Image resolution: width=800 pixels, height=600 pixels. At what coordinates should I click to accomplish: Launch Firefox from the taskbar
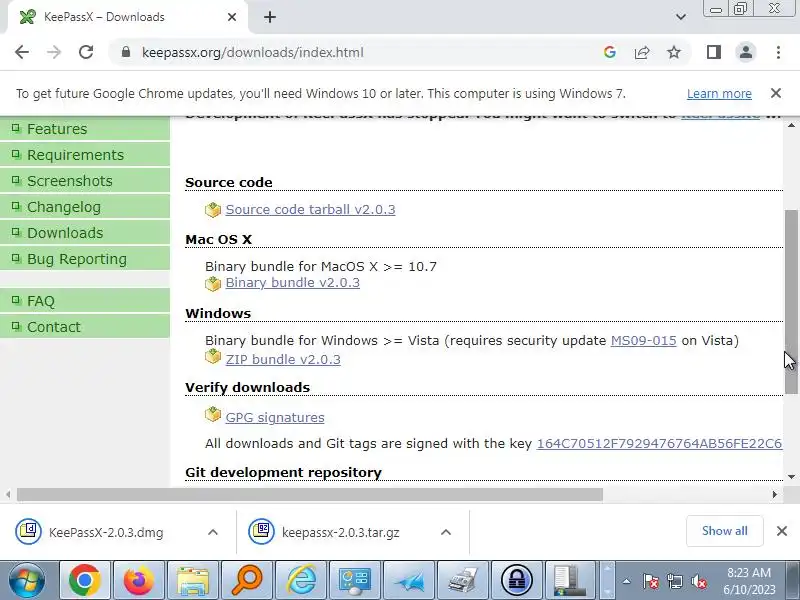(139, 581)
